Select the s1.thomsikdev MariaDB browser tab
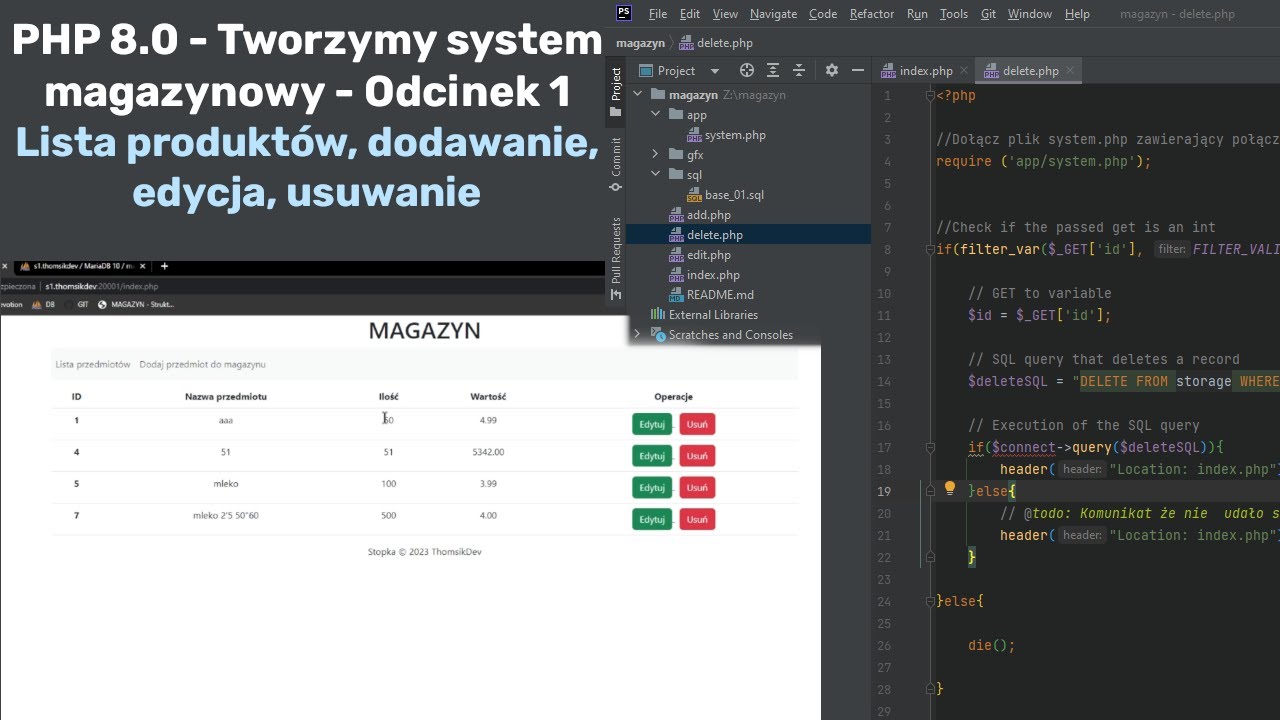 click(x=83, y=266)
